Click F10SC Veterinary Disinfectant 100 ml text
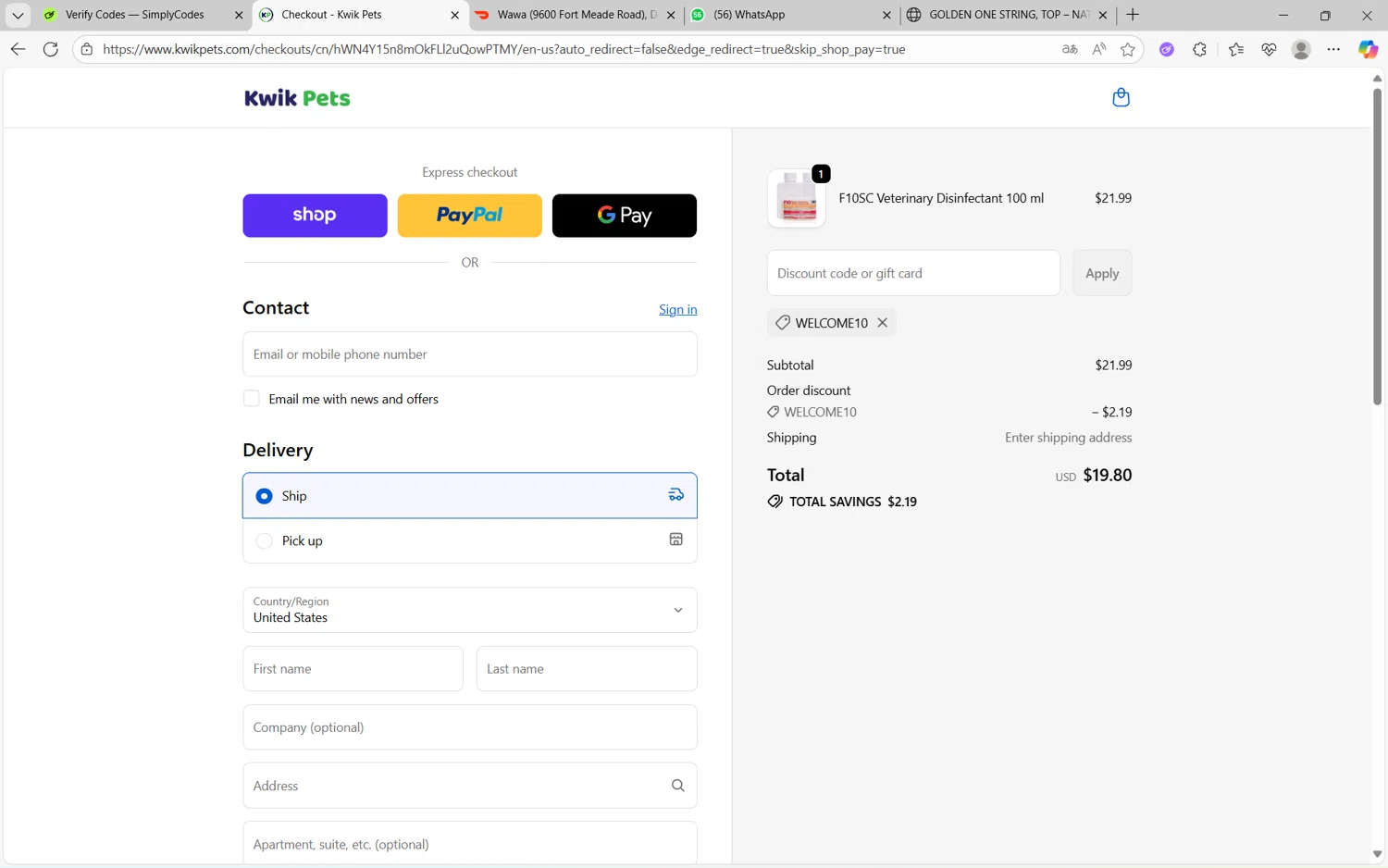 (x=941, y=198)
